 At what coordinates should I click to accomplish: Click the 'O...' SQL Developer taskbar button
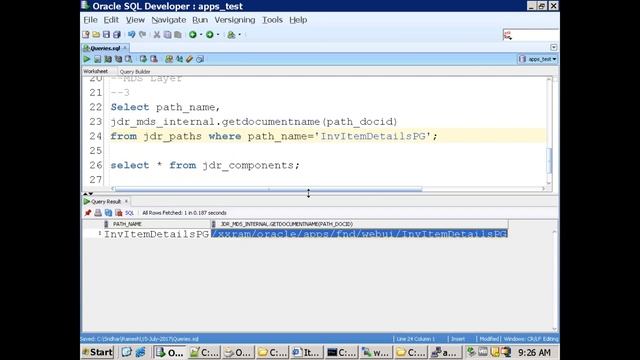tap(169, 352)
